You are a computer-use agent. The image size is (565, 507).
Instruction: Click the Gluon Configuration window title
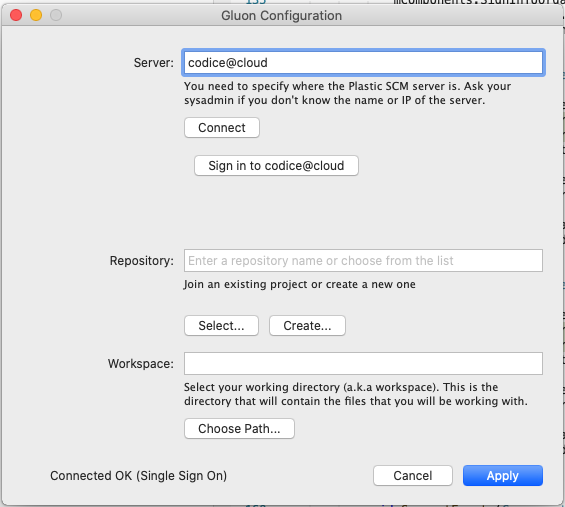tap(281, 15)
